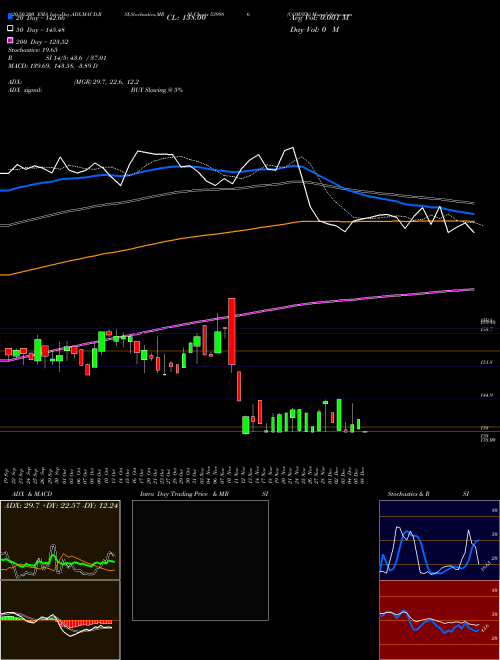
Task: Click the 144.9 price level label
Action: [x=487, y=396]
